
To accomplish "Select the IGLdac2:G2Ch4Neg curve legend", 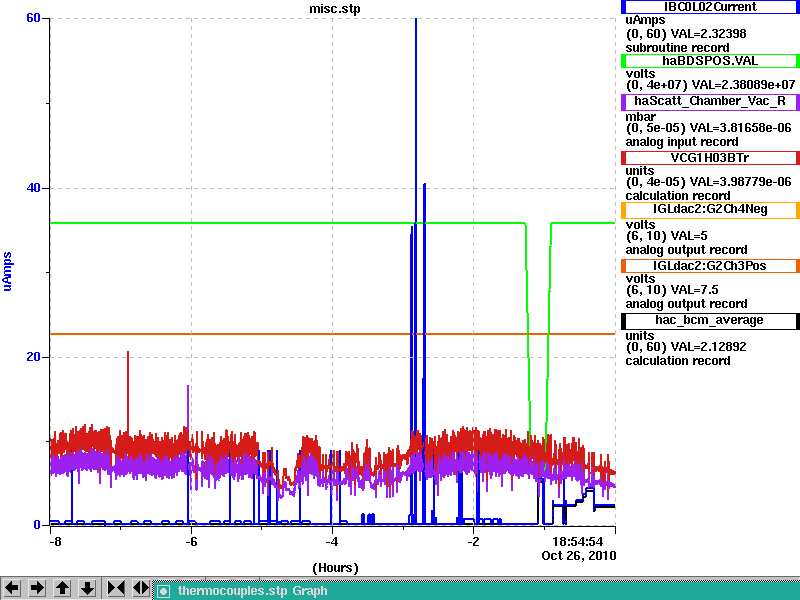I will click(710, 210).
